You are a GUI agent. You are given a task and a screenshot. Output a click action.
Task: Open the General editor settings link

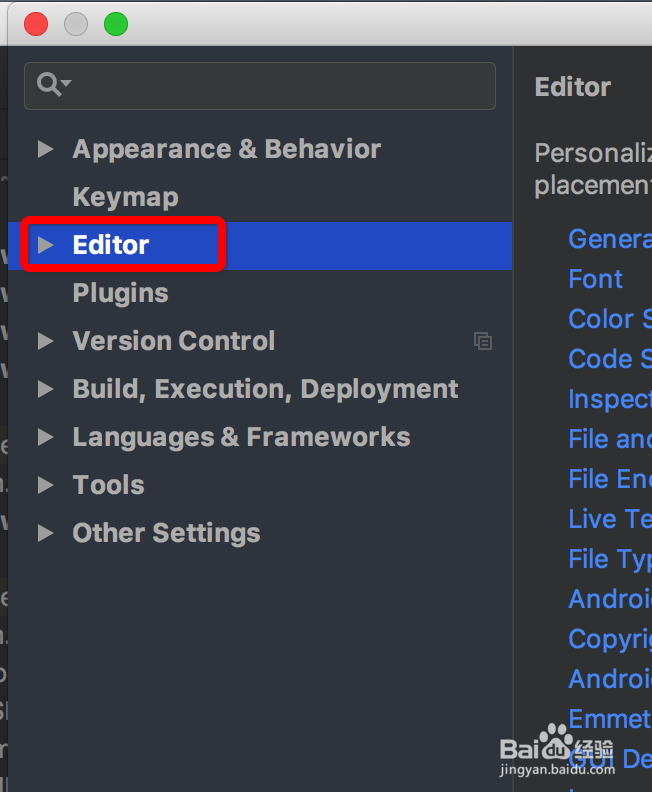(x=609, y=239)
